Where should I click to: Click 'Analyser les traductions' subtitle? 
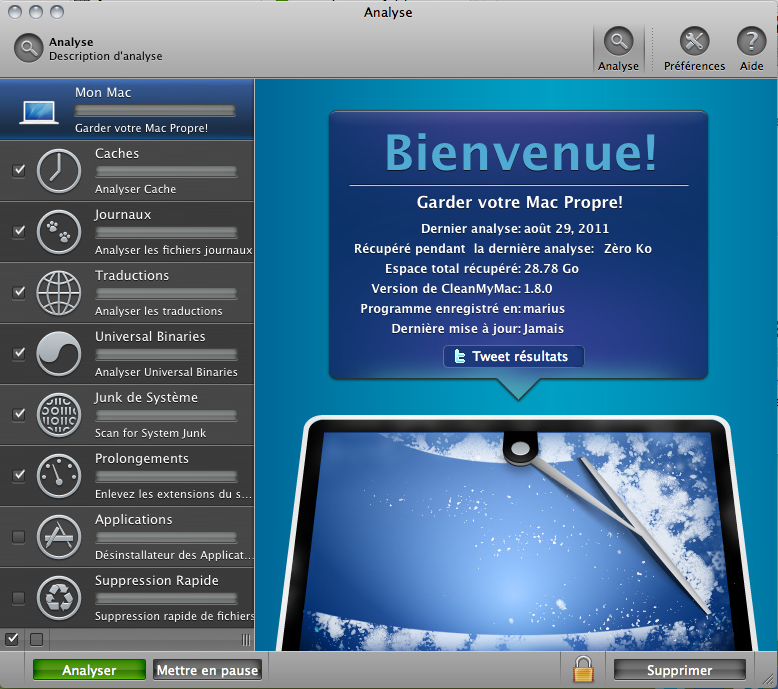coord(159,312)
